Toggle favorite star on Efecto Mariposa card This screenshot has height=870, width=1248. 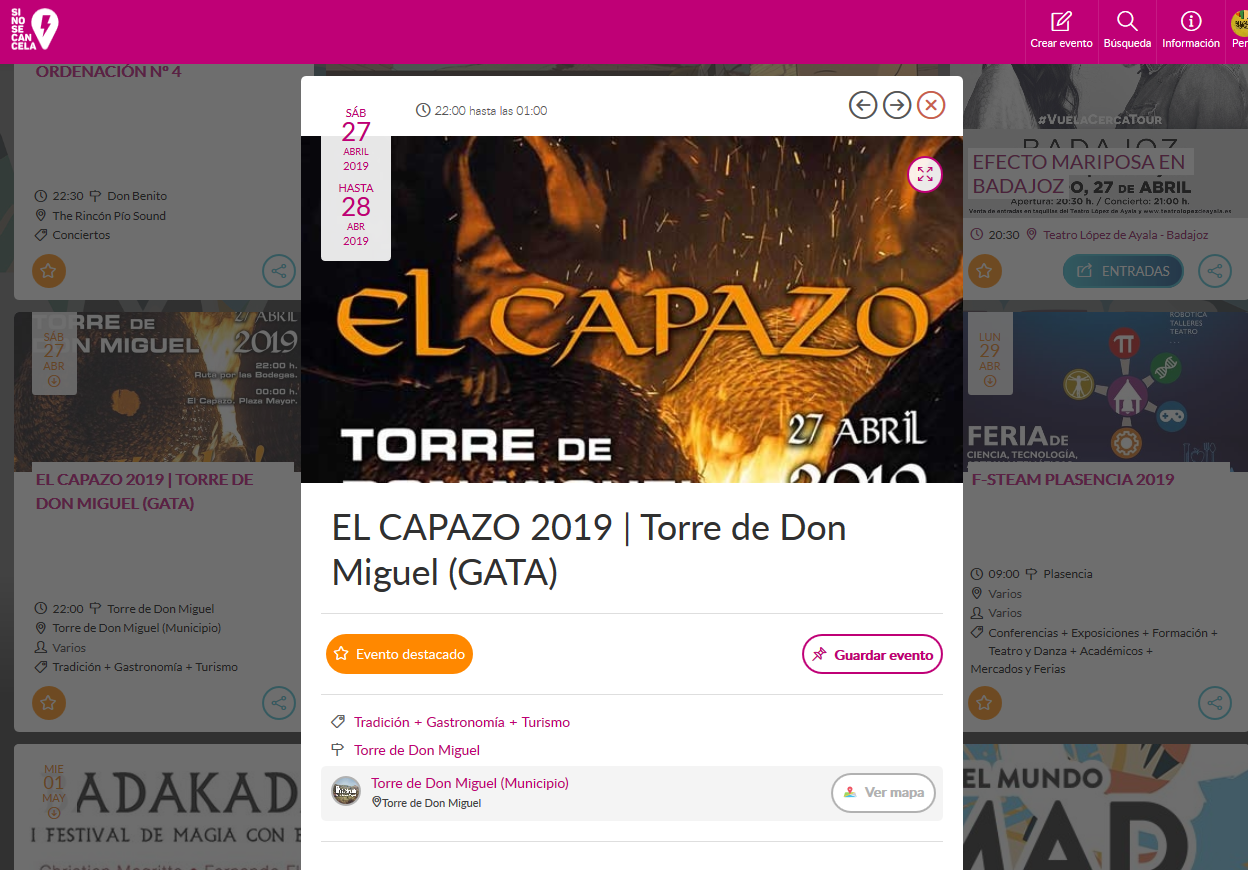pyautogui.click(x=984, y=271)
